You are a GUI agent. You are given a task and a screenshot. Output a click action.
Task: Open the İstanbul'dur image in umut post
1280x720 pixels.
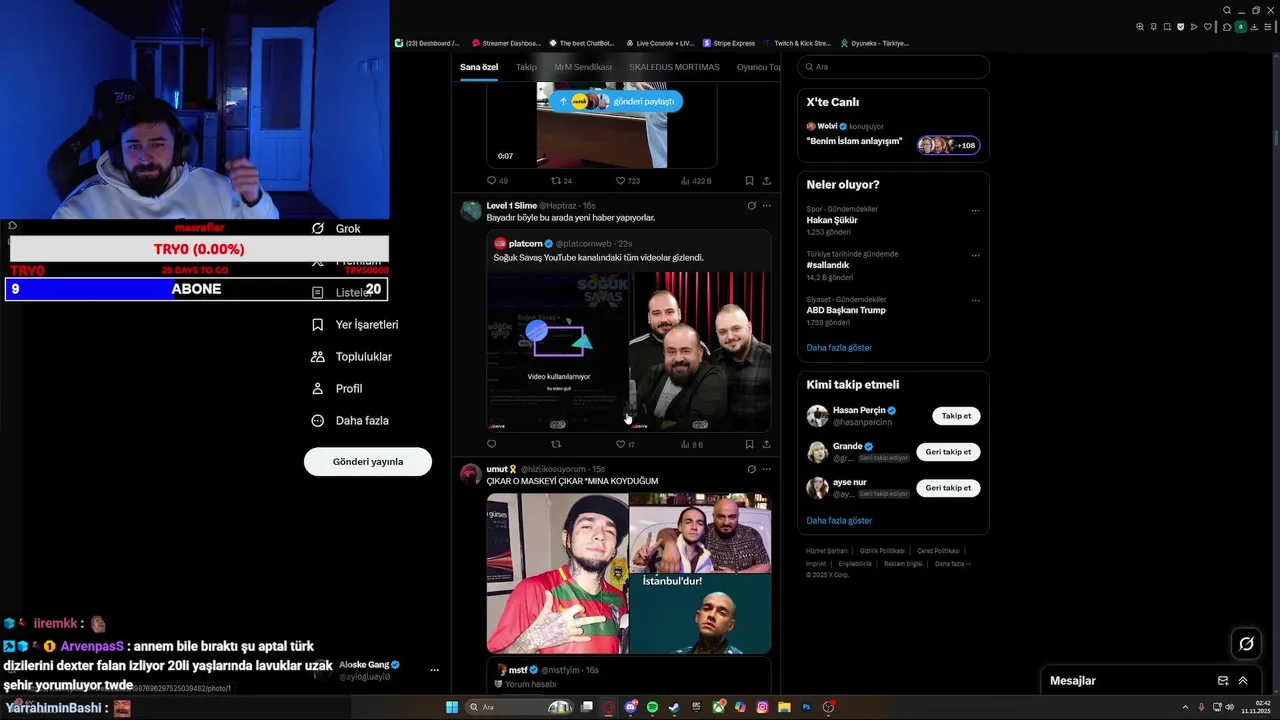click(x=700, y=614)
